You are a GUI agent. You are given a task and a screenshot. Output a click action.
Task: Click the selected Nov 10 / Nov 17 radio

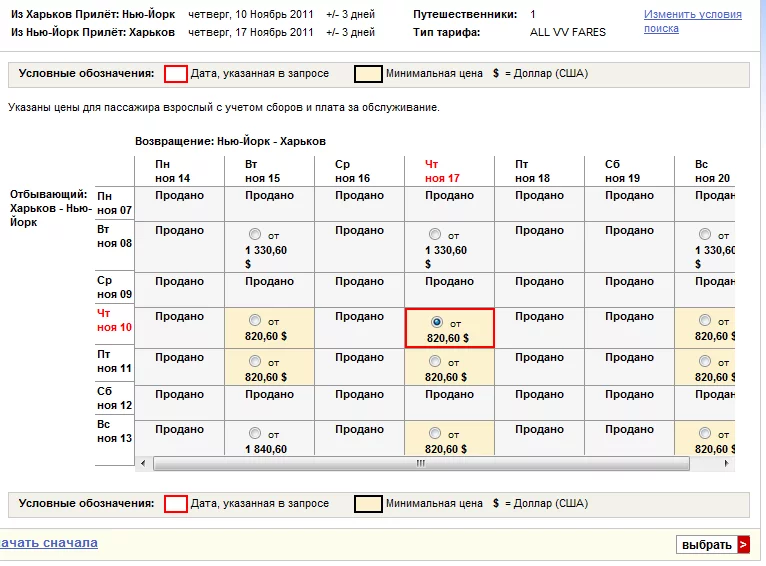435,322
